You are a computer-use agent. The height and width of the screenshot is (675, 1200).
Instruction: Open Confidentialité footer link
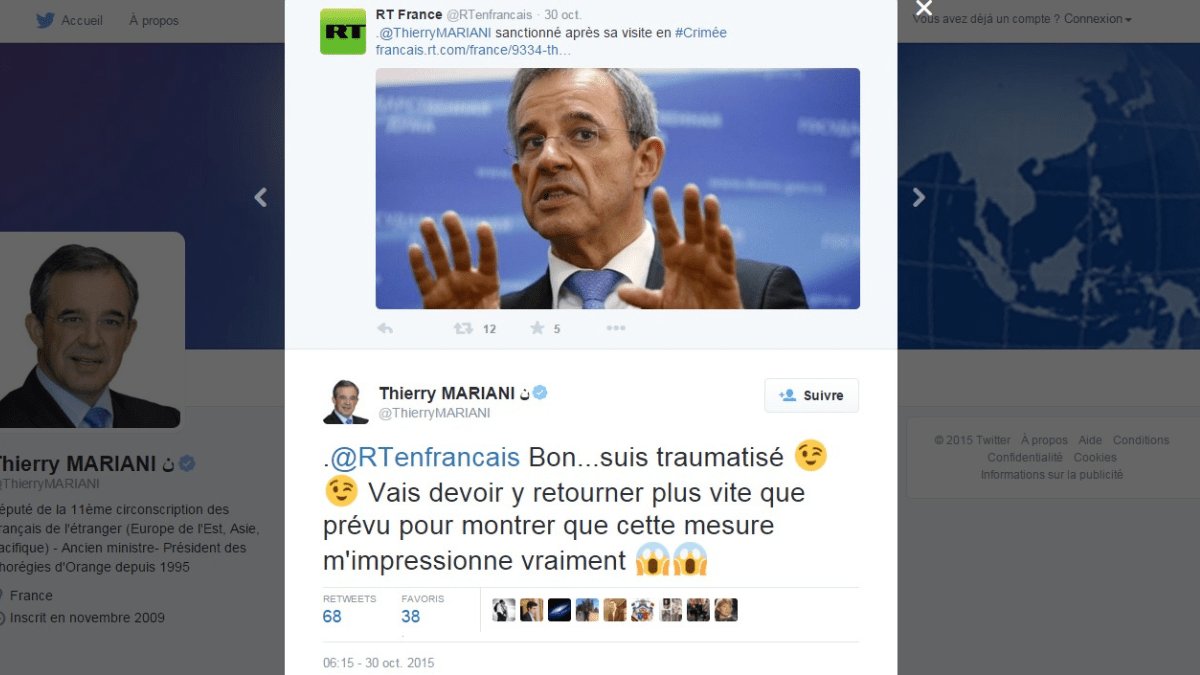coord(1025,457)
